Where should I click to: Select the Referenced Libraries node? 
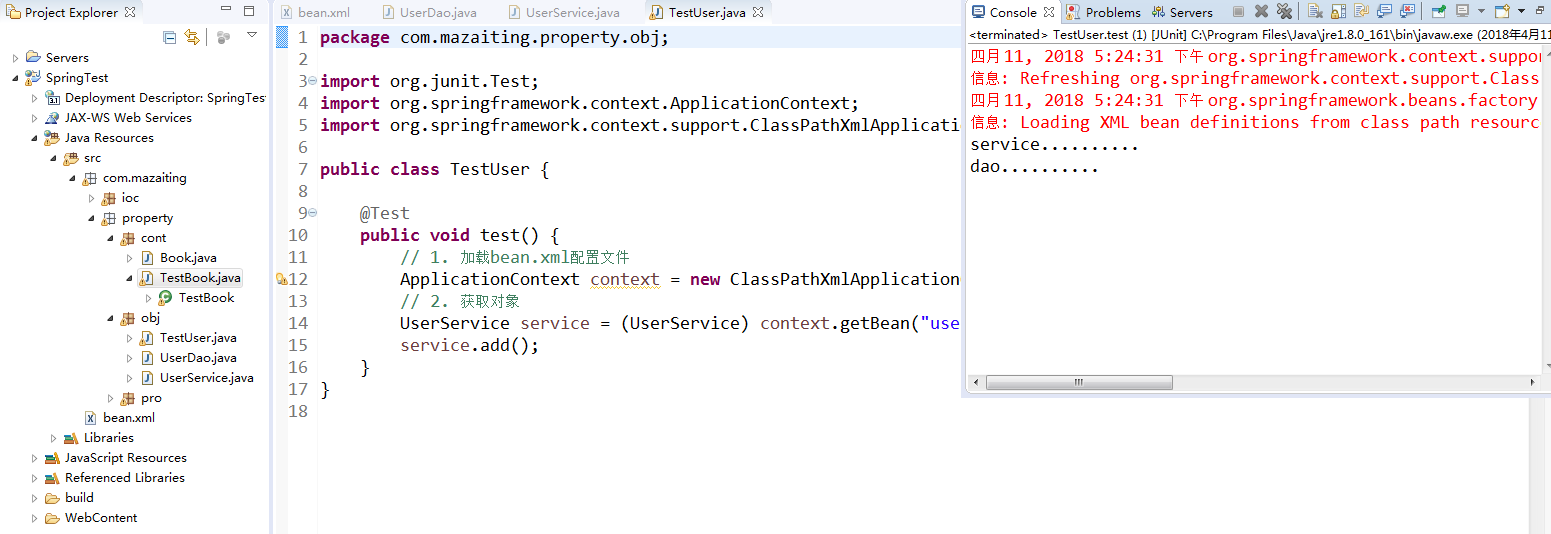125,478
